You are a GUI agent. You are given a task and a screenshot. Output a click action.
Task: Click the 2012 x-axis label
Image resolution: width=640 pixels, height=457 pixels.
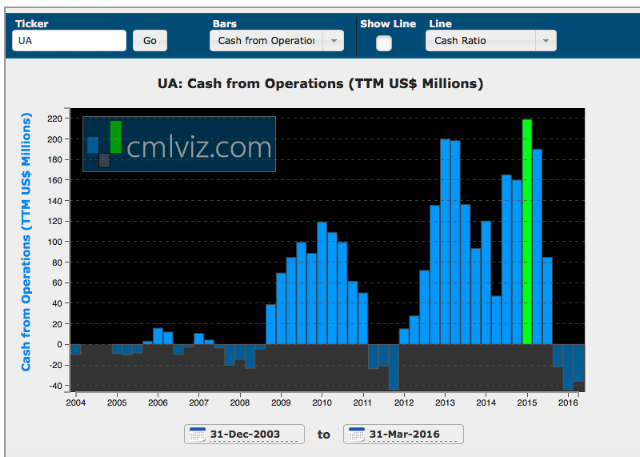coord(404,403)
